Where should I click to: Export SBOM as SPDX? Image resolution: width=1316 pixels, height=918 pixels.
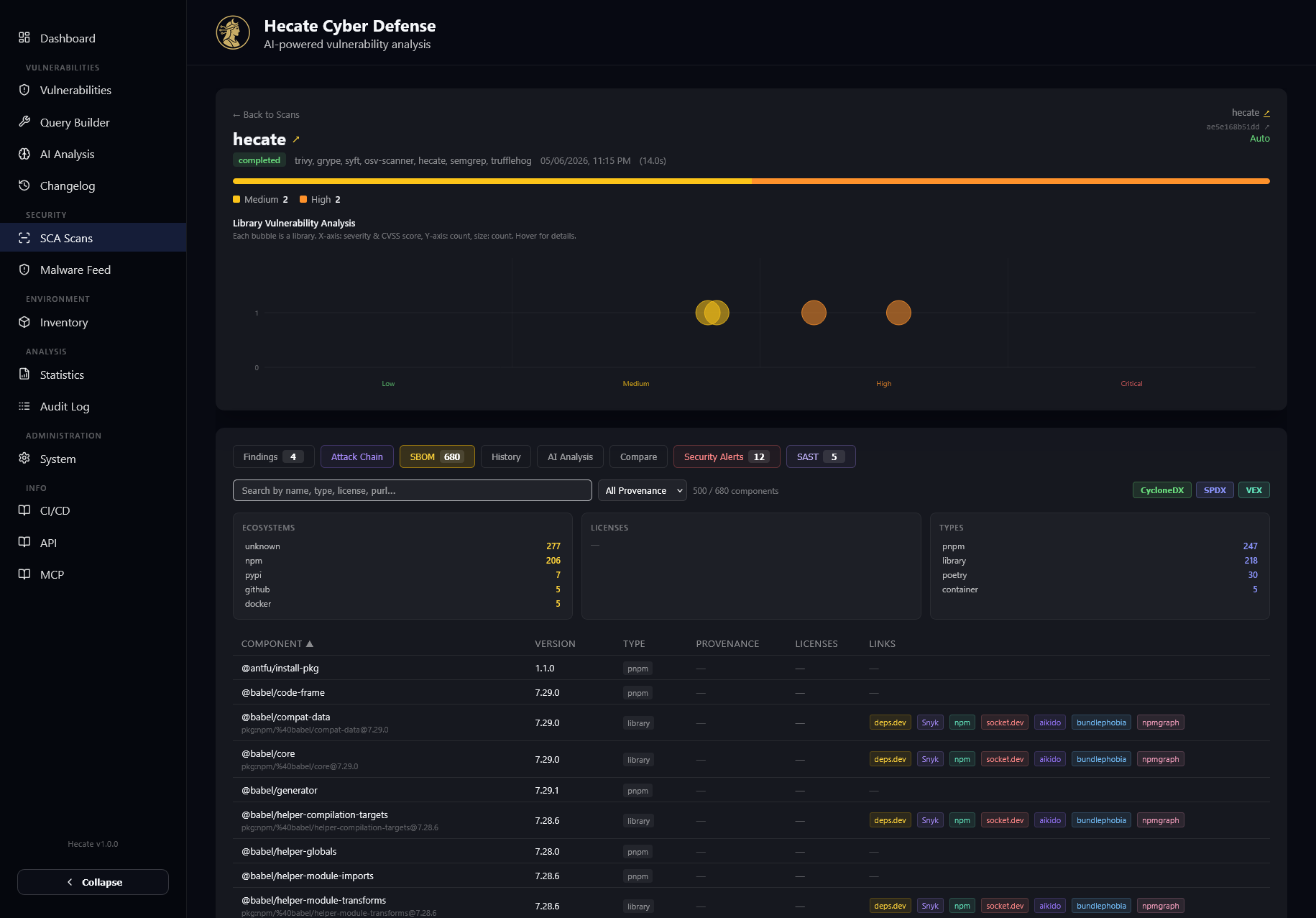[x=1215, y=490]
